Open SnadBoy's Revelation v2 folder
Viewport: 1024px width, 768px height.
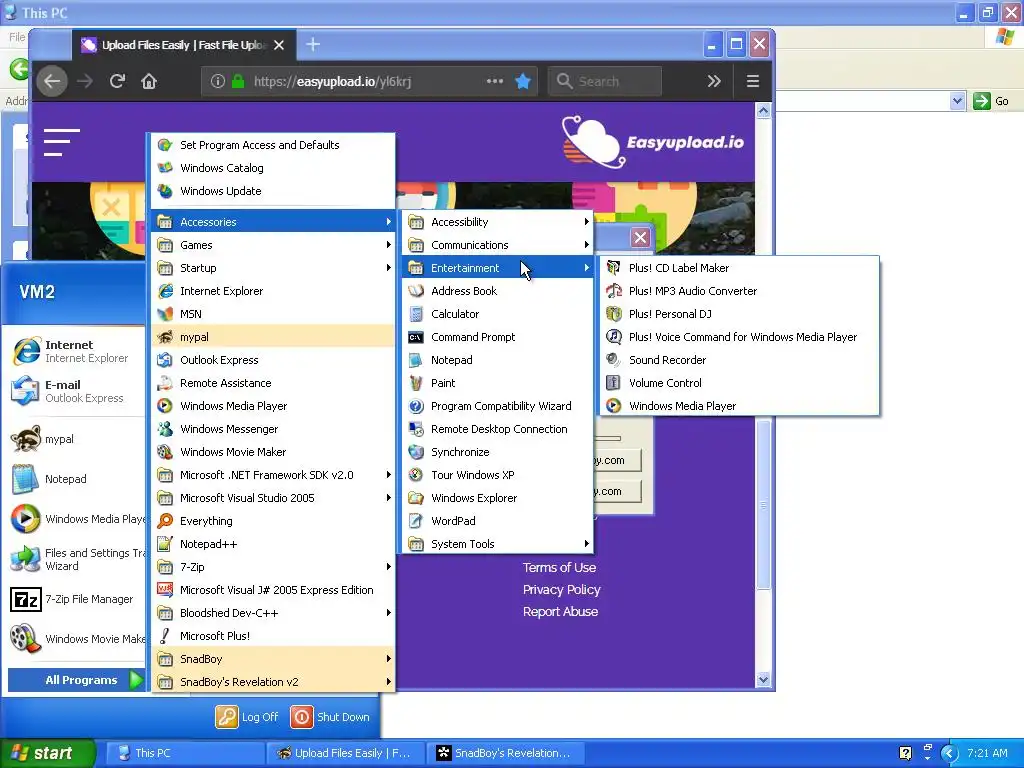coord(273,682)
